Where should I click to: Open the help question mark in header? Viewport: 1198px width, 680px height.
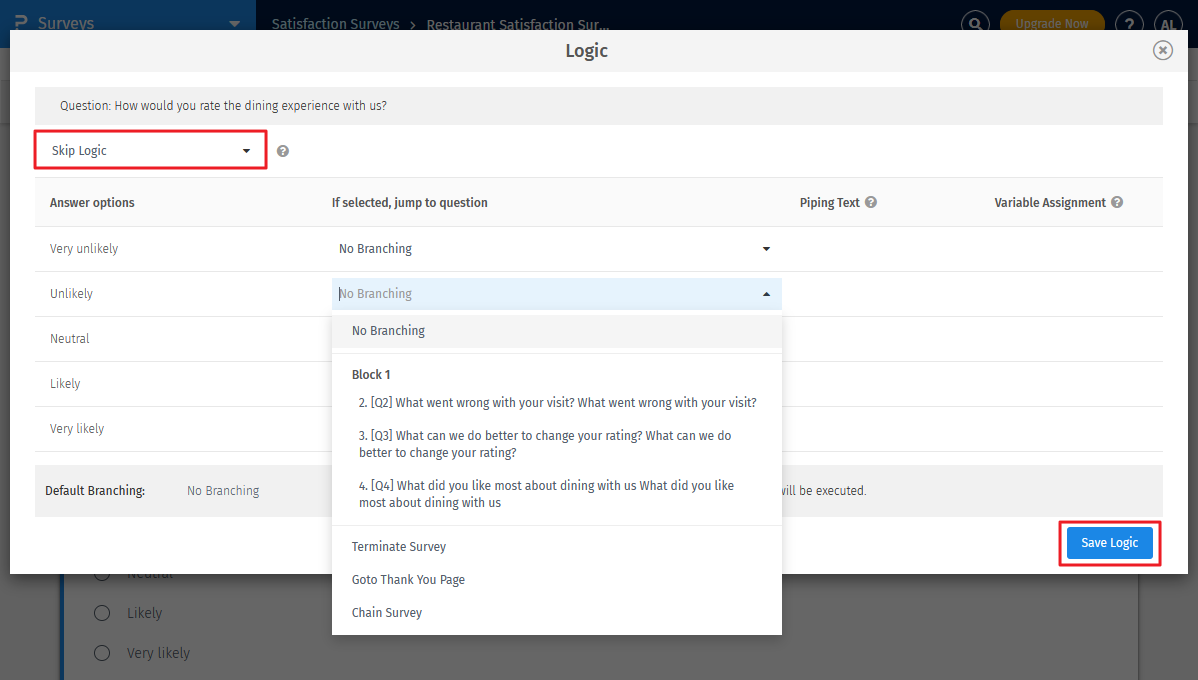[x=1128, y=23]
